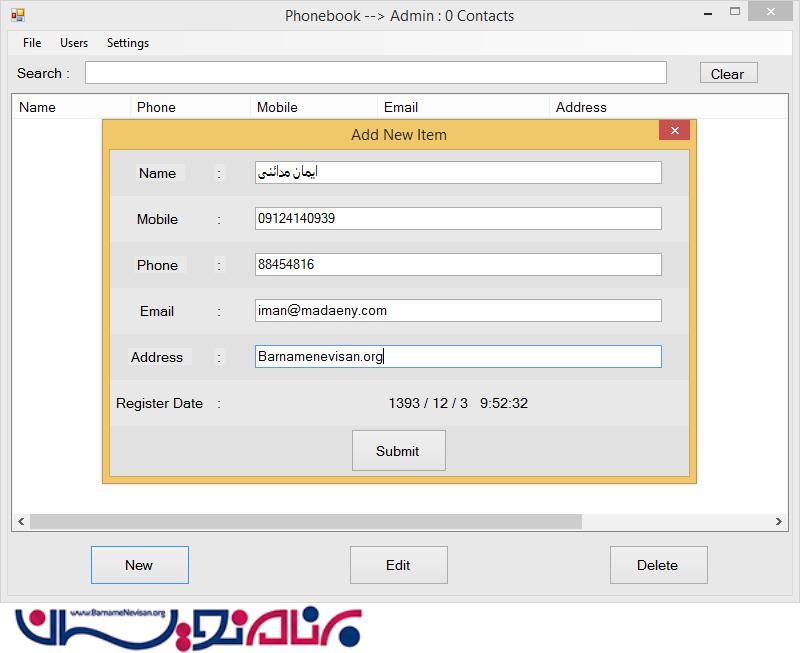Minimize the Phonebook window
Viewport: 800px width, 653px height.
tap(708, 13)
